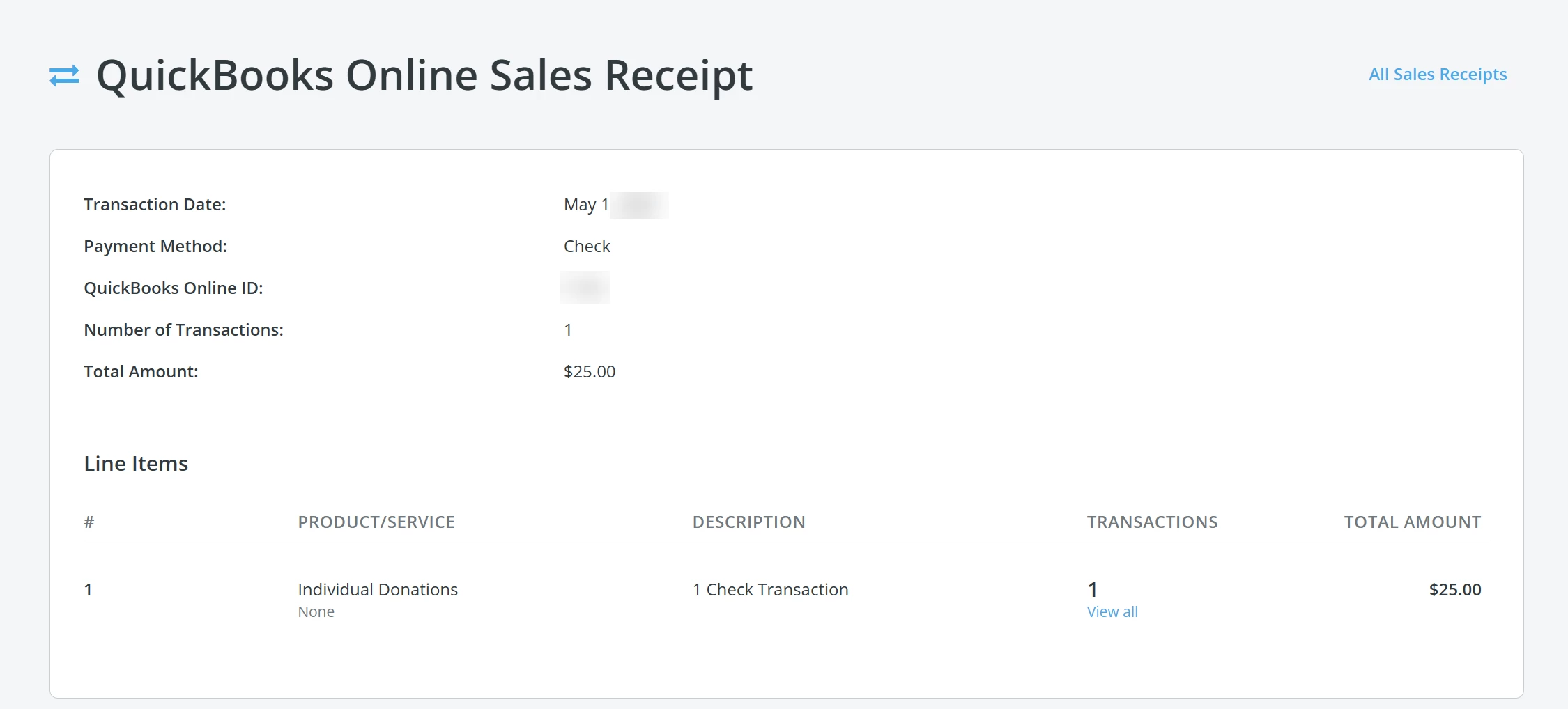Select the Transaction Date value May 1
The height and width of the screenshot is (709, 1568).
585,204
